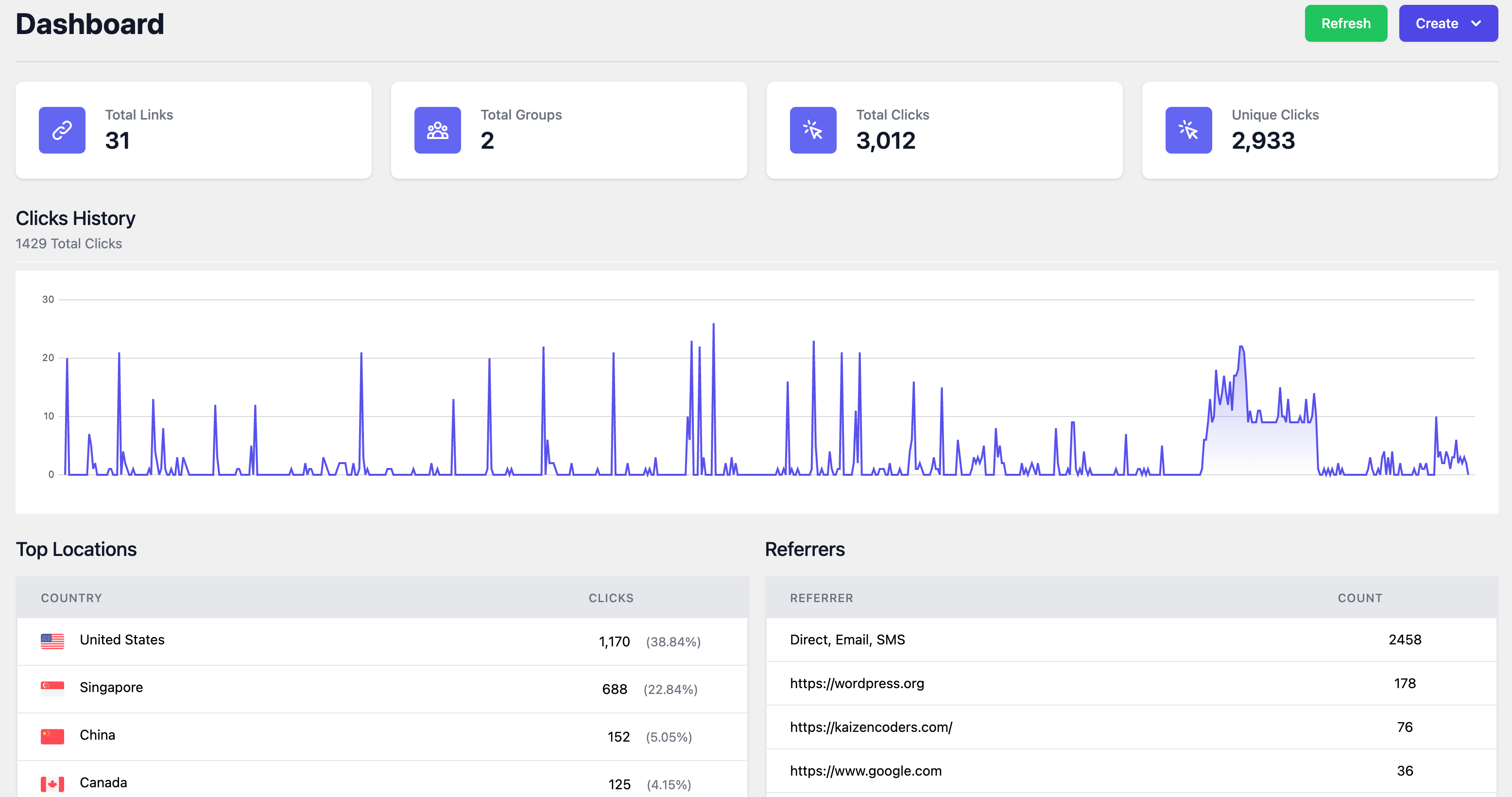This screenshot has height=797, width=1512.
Task: Sort by the CLICKS column header
Action: tap(610, 598)
